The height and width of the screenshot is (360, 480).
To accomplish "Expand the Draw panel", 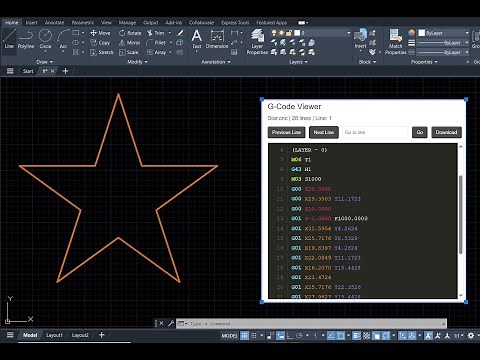I will [44, 62].
